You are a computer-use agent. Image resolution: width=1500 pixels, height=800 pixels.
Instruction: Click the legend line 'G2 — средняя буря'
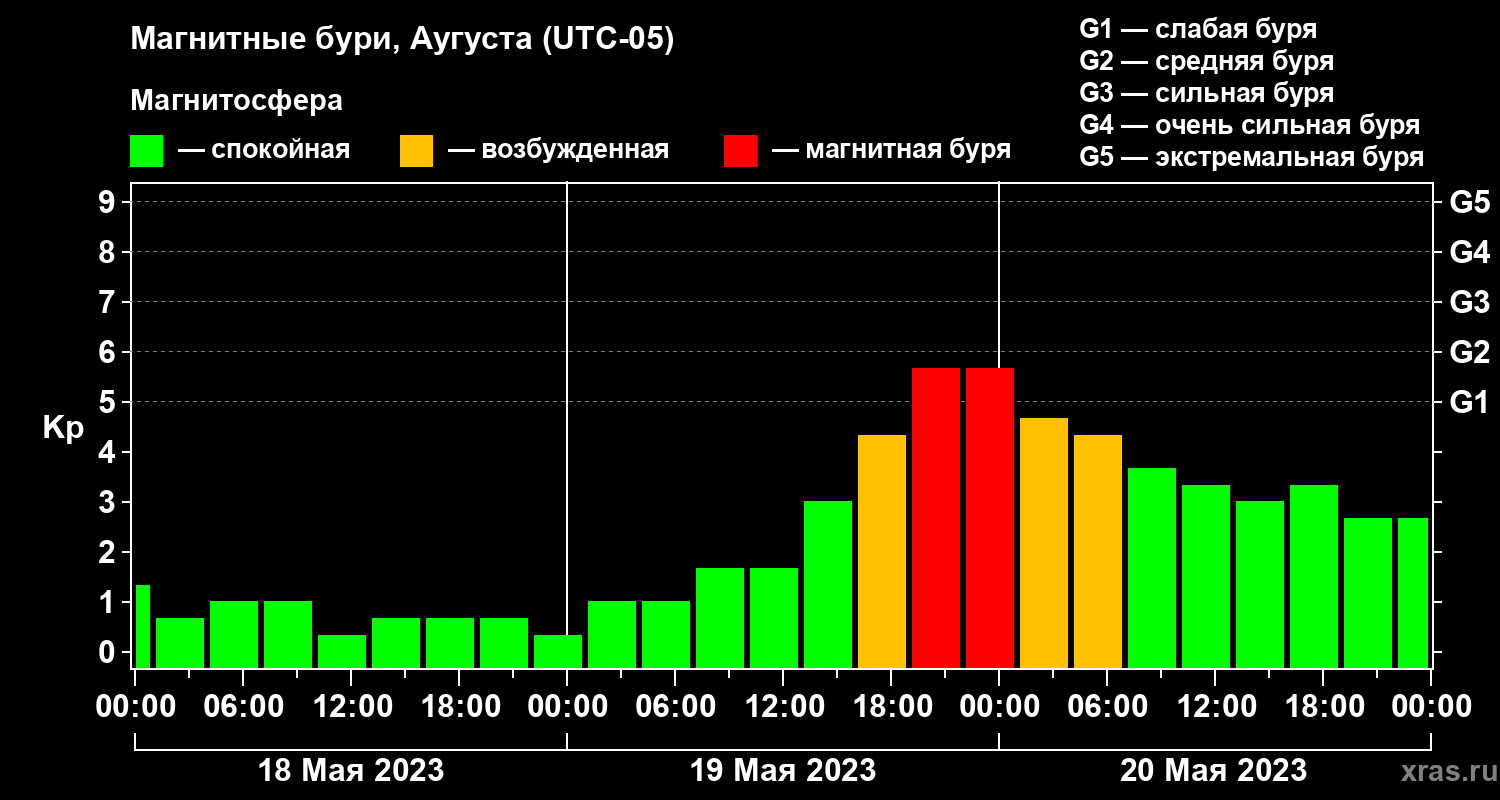pyautogui.click(x=1207, y=61)
